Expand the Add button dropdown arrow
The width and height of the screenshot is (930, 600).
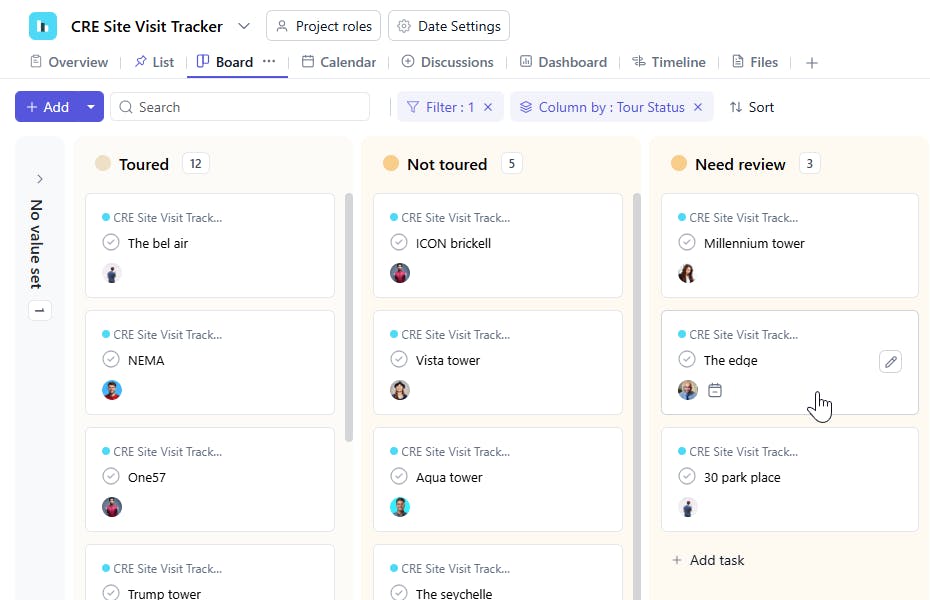point(91,107)
